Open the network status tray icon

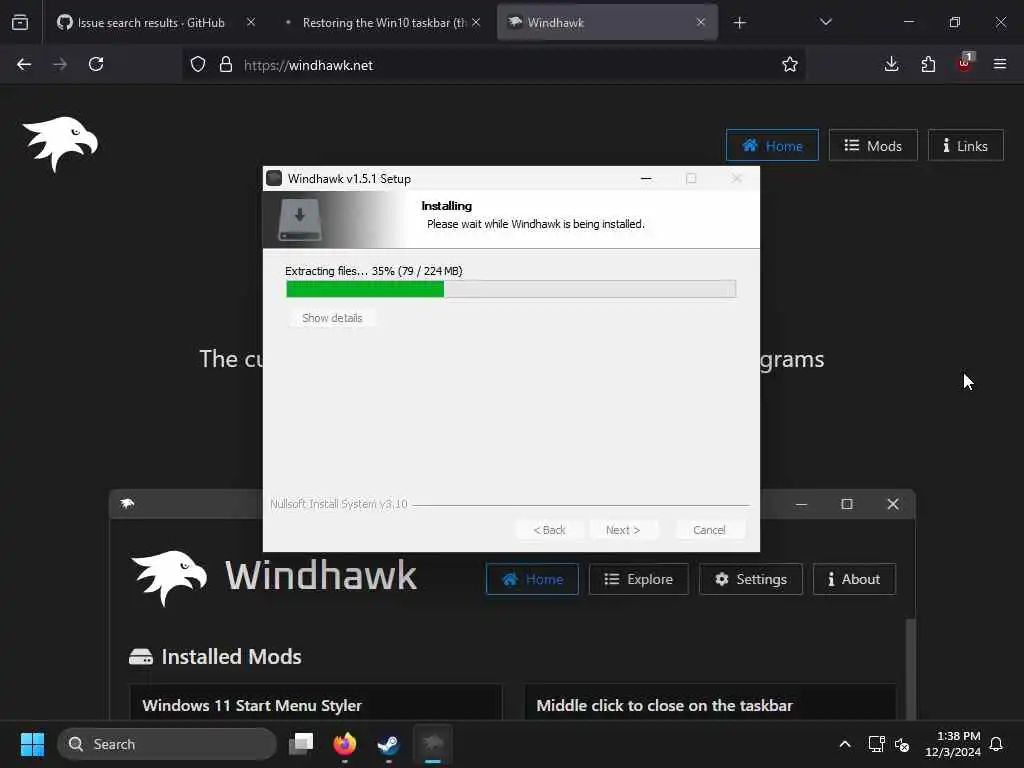876,744
